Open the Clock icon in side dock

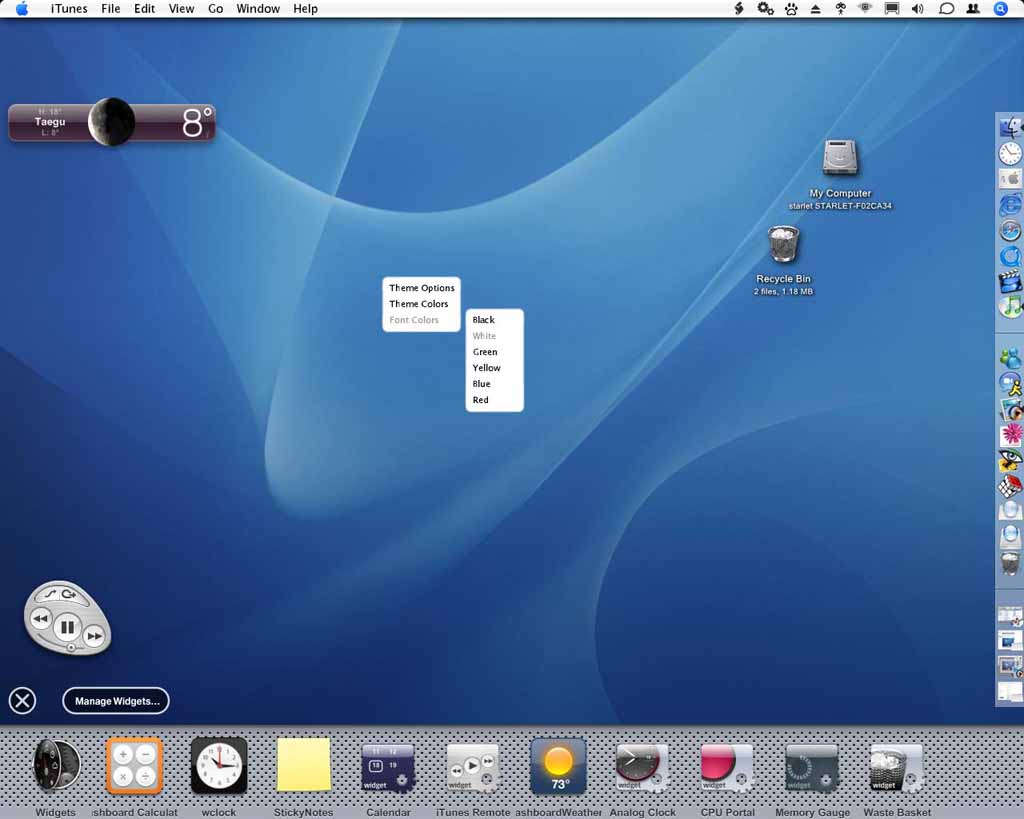click(1010, 153)
